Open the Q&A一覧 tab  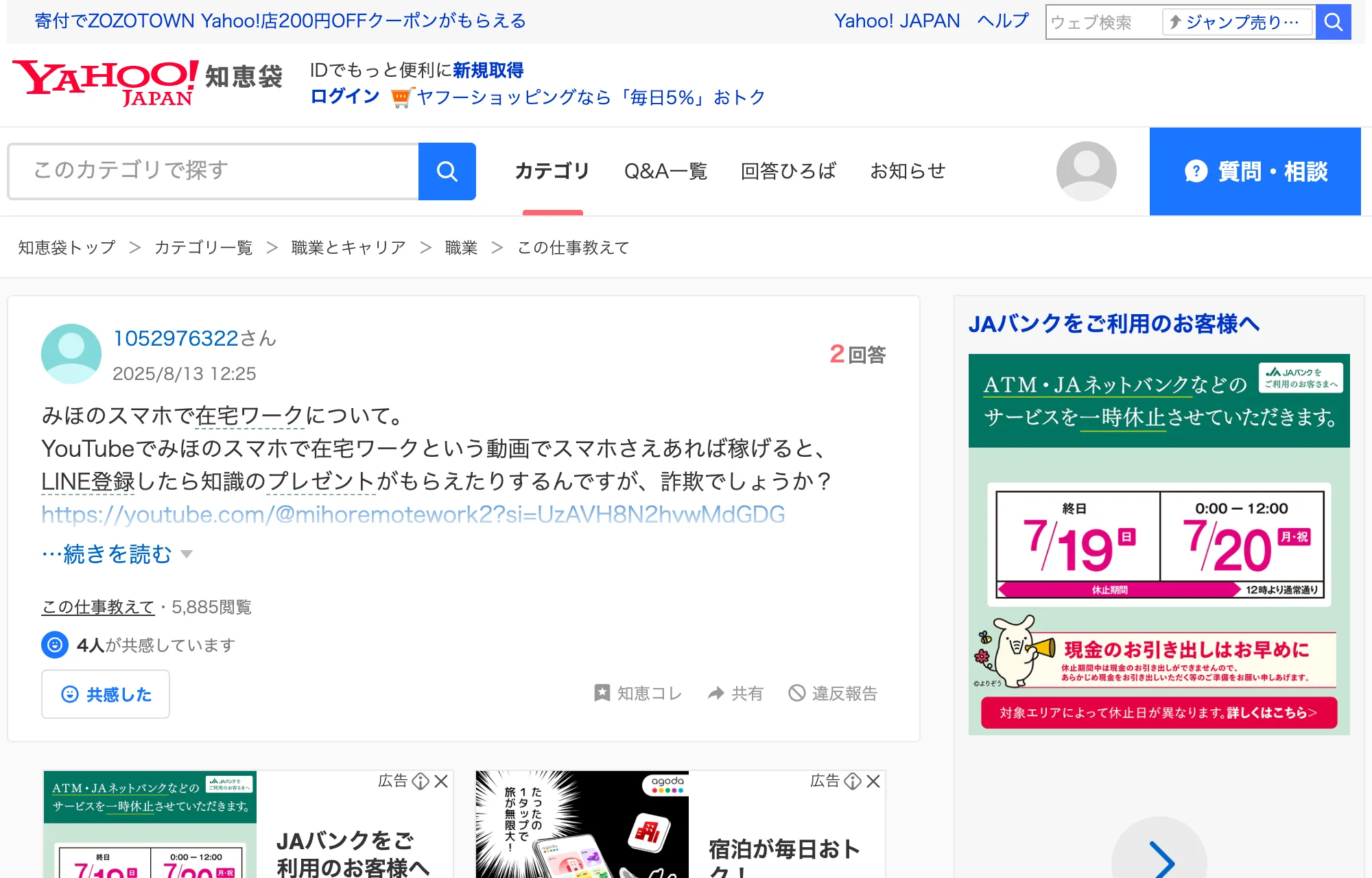[x=665, y=171]
